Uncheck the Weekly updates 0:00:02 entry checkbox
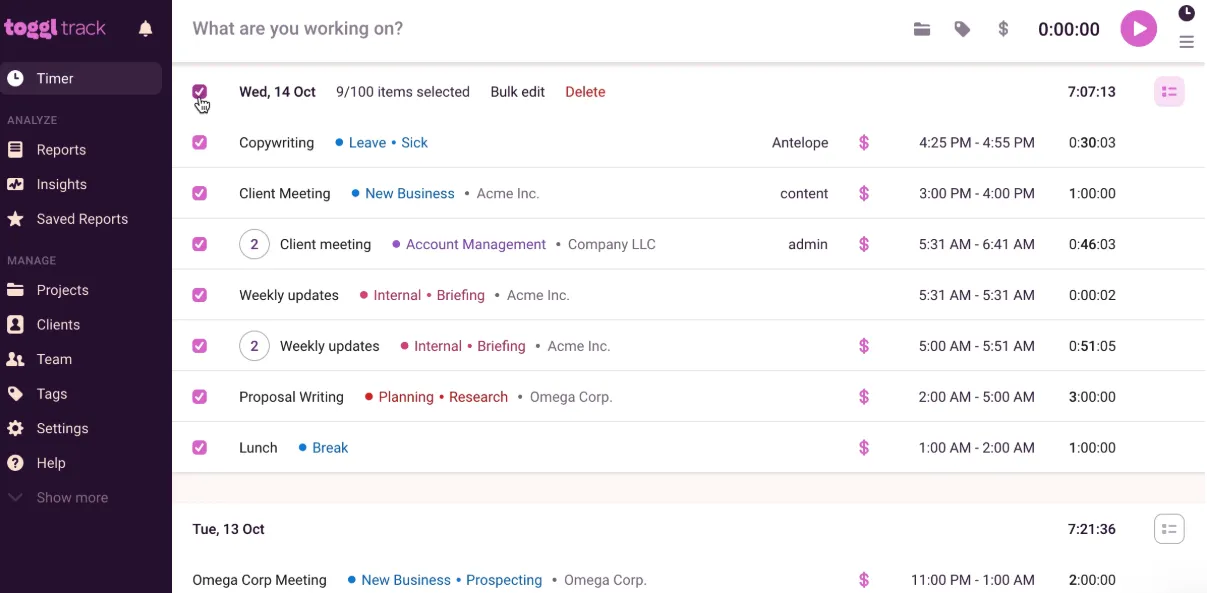This screenshot has height=593, width=1207. 200,295
